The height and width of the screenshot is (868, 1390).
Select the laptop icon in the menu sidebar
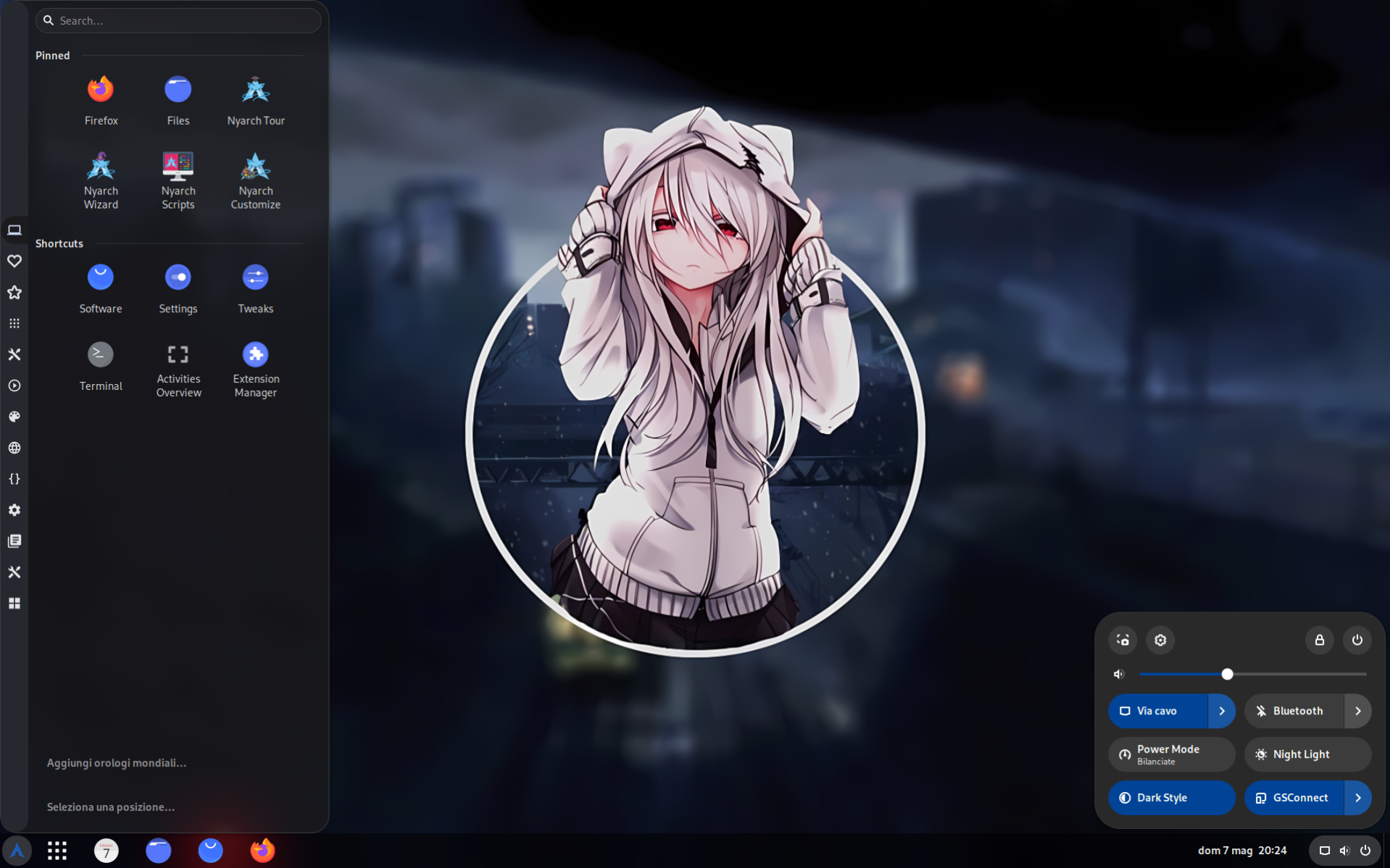click(14, 230)
